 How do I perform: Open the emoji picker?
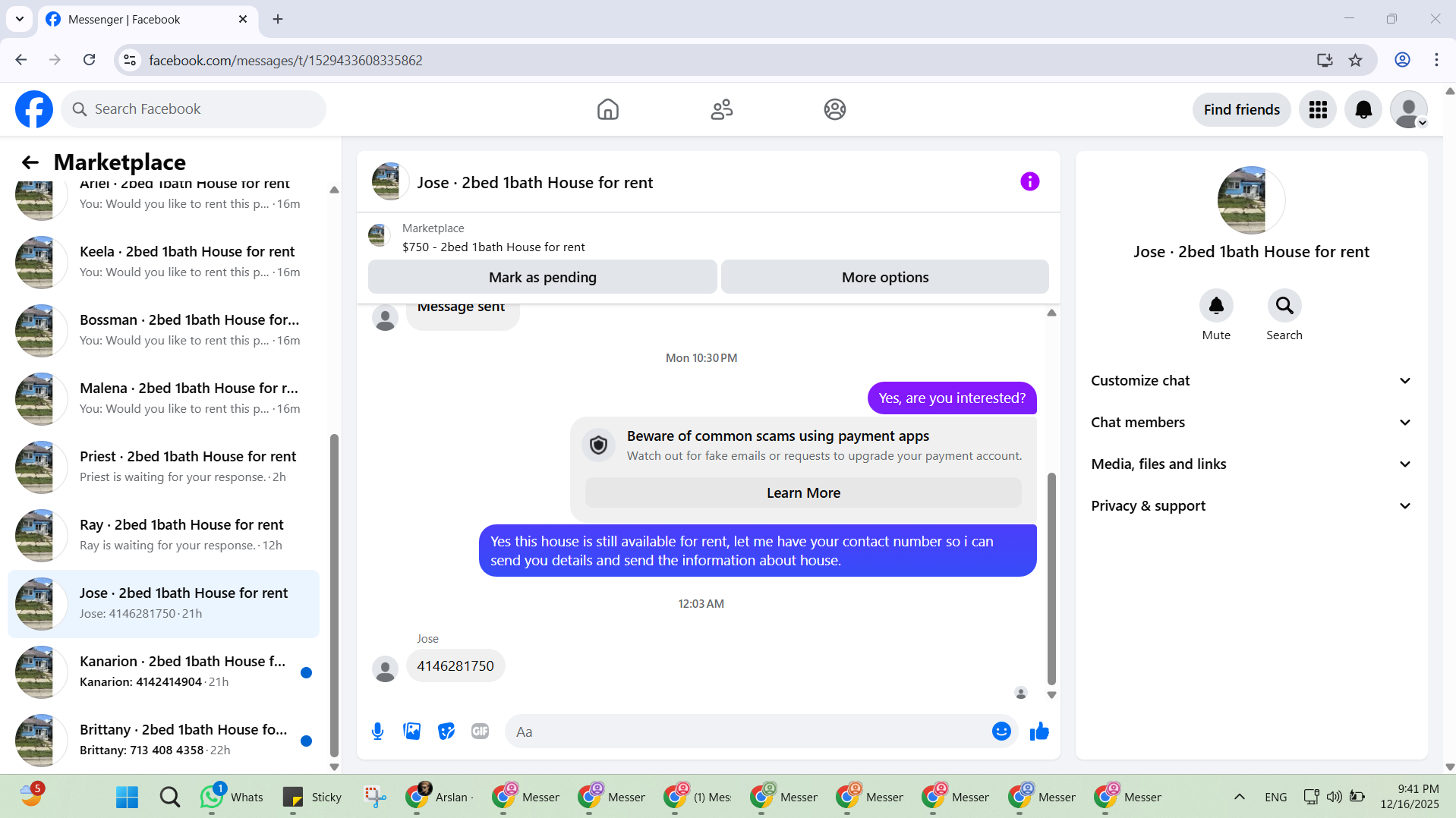(x=1001, y=731)
